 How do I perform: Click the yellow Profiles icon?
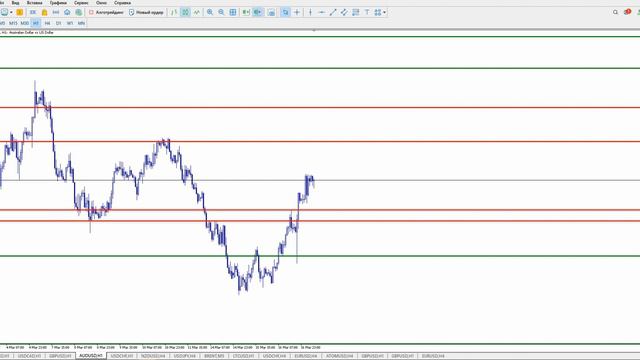coord(20,12)
